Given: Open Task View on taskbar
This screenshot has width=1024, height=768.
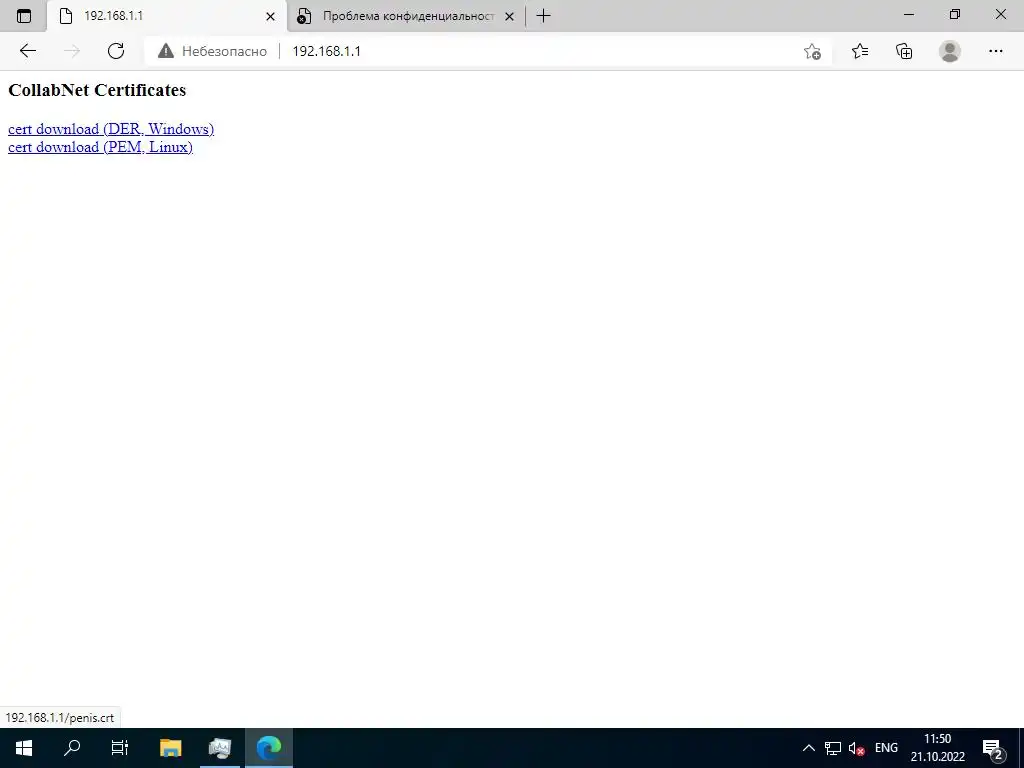Looking at the screenshot, I should [120, 748].
